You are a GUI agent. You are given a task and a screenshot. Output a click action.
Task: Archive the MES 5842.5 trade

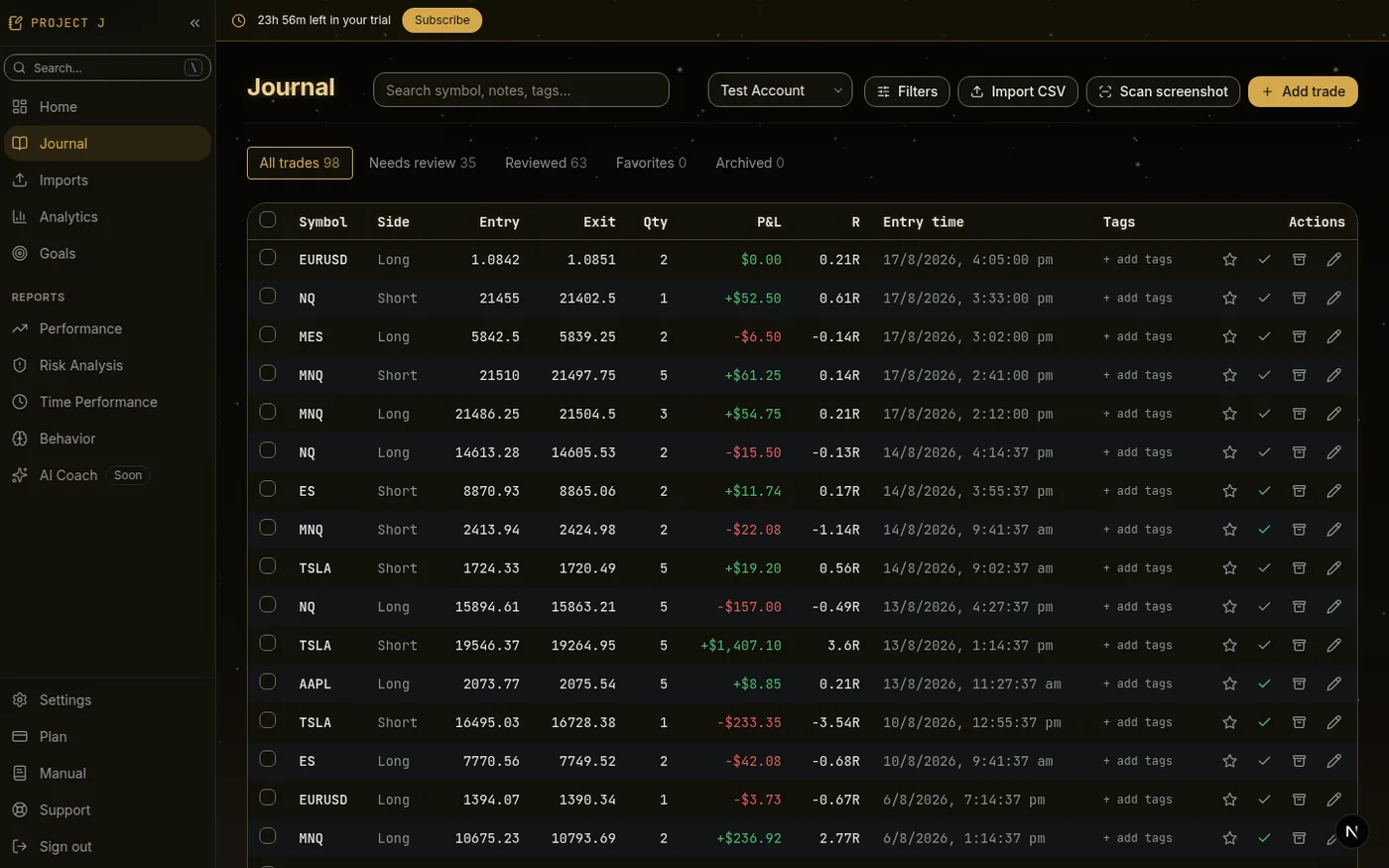tap(1299, 337)
